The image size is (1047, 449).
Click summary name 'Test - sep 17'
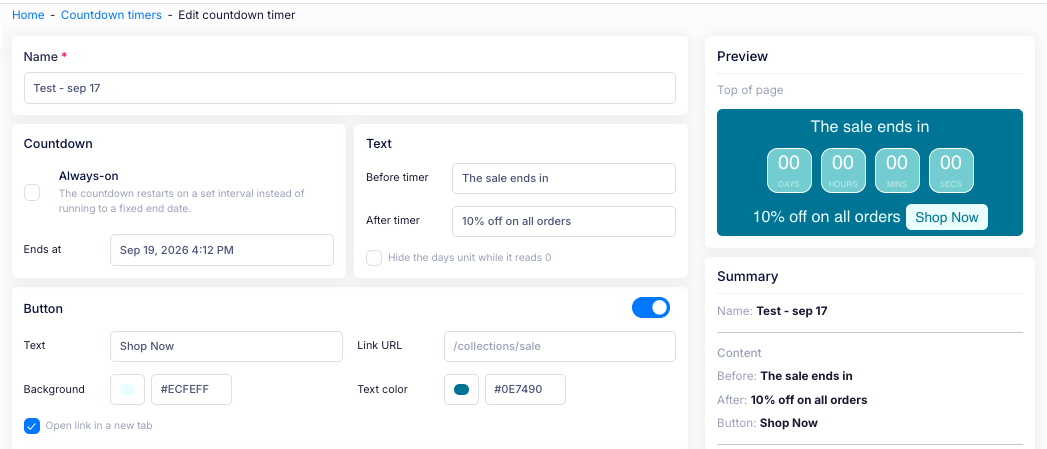[791, 311]
